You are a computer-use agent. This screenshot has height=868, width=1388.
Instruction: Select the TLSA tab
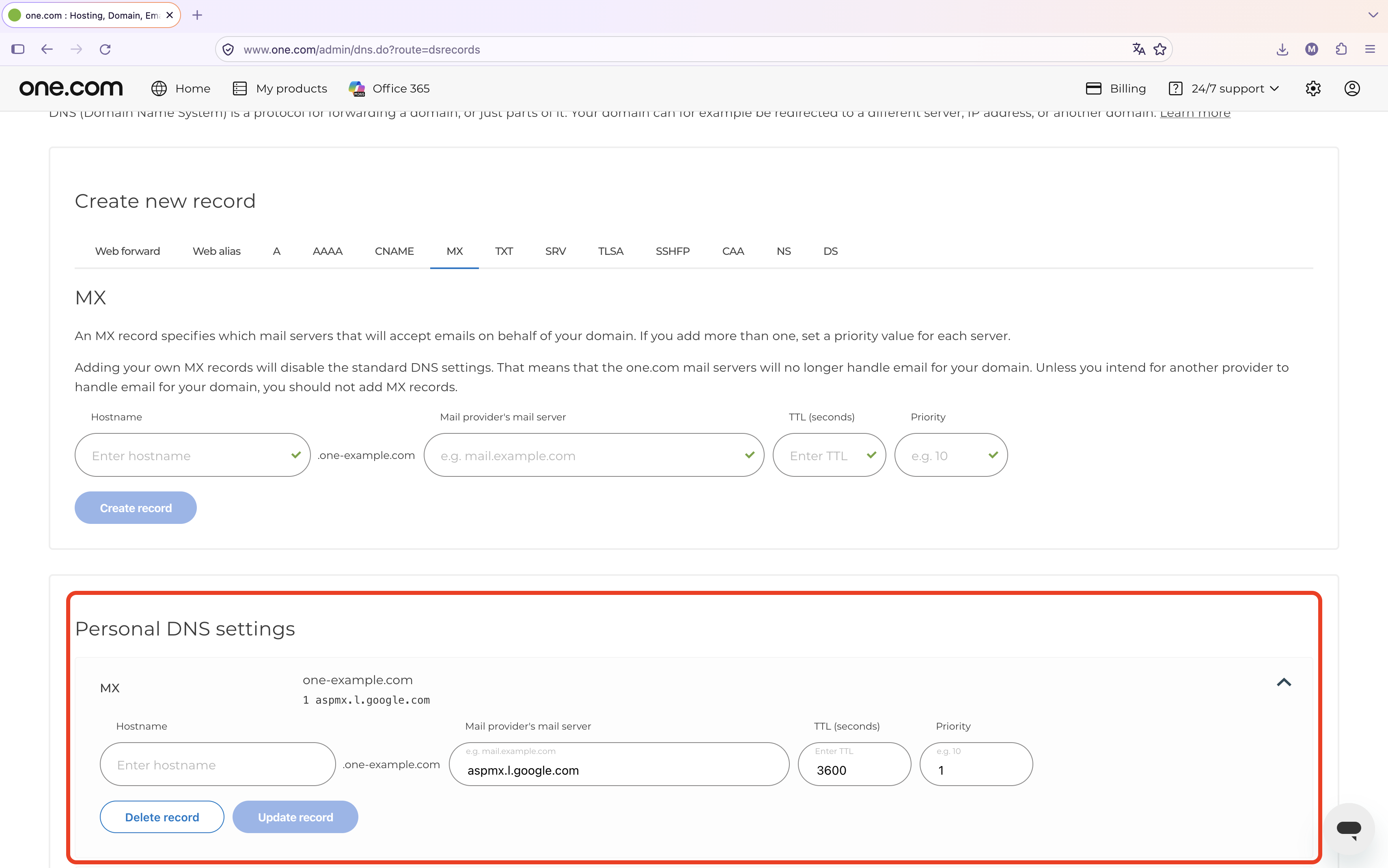pyautogui.click(x=610, y=251)
